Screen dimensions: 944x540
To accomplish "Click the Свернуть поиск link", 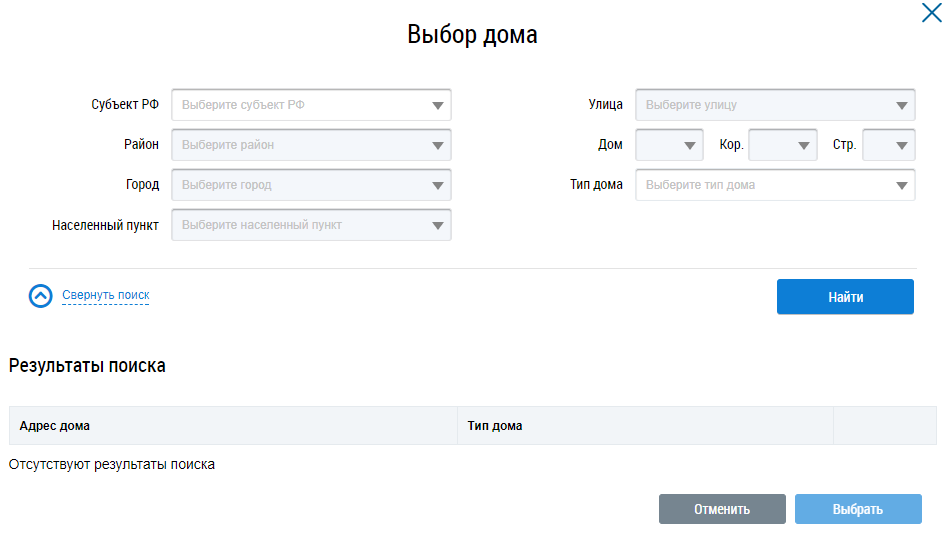I will (105, 295).
